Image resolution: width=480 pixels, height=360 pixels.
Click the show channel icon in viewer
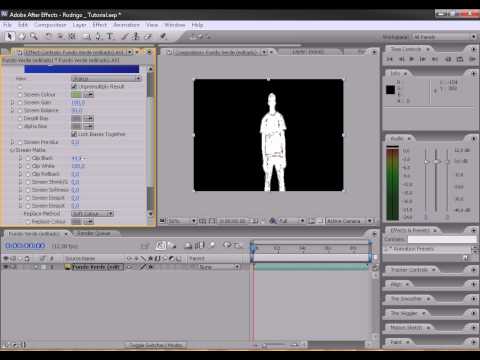[273, 221]
